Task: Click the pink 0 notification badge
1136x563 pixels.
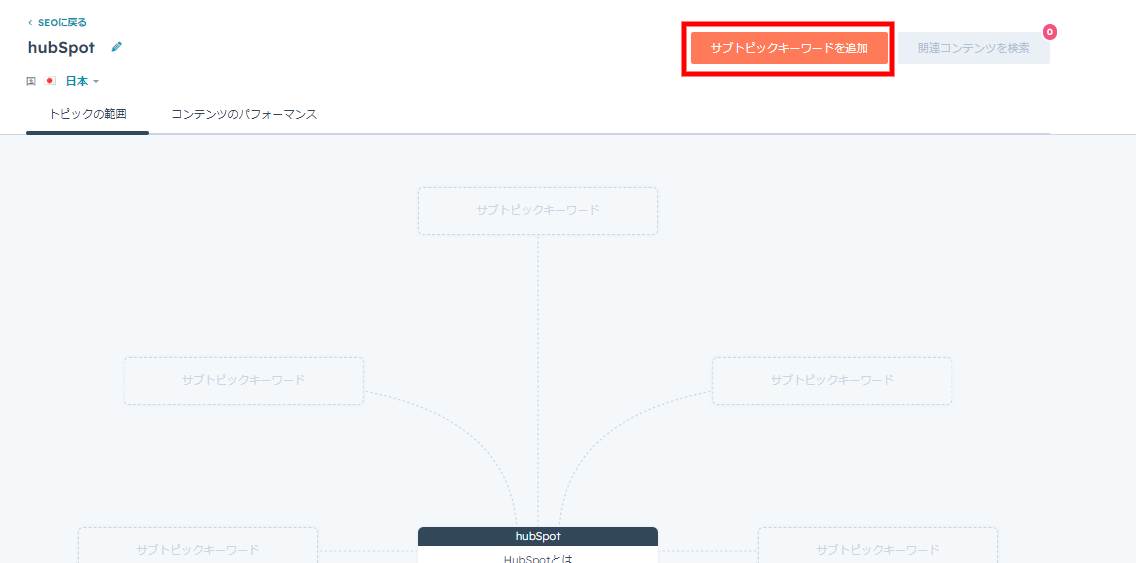Action: point(1050,32)
